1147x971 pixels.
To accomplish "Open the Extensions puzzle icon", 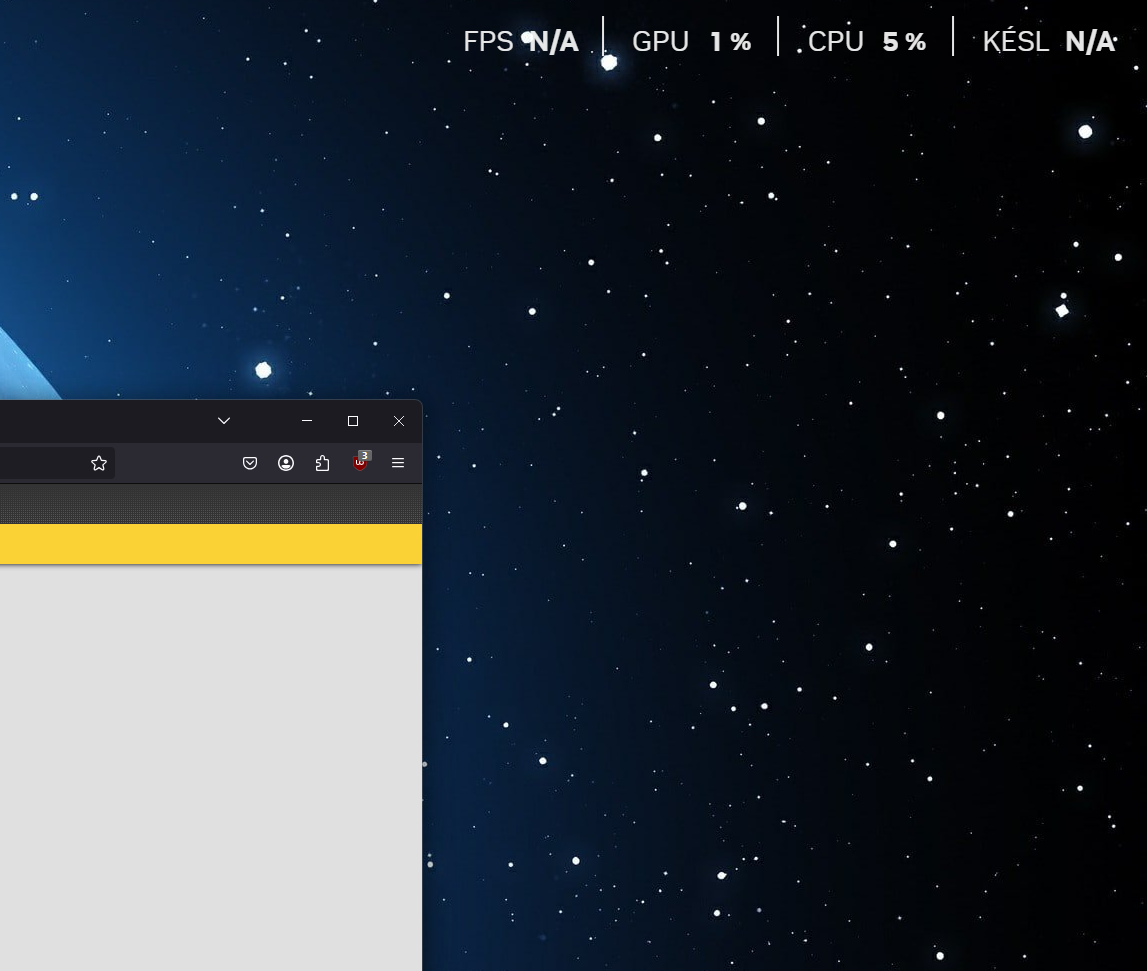I will pyautogui.click(x=323, y=463).
